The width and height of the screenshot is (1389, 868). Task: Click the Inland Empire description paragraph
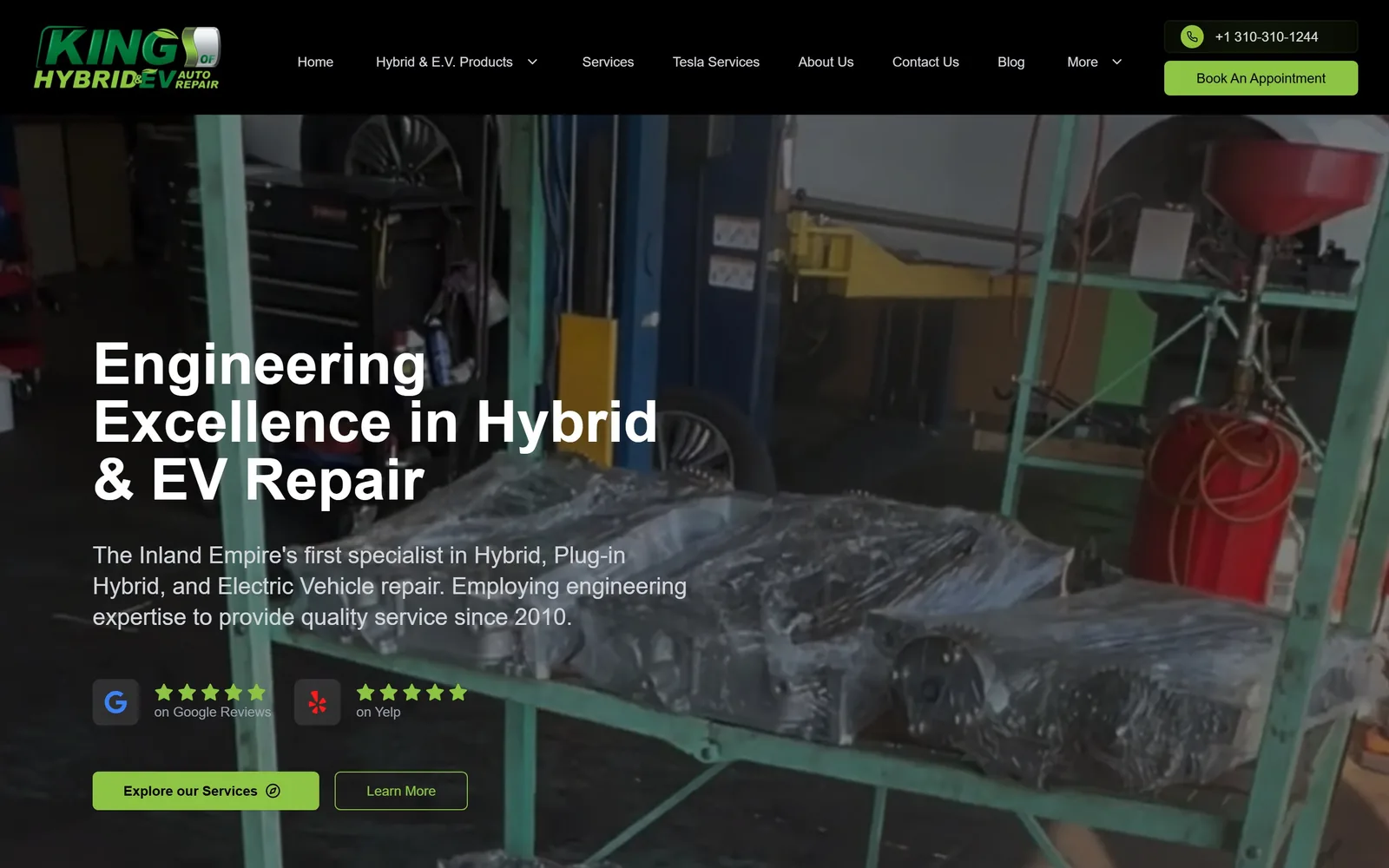(x=390, y=586)
